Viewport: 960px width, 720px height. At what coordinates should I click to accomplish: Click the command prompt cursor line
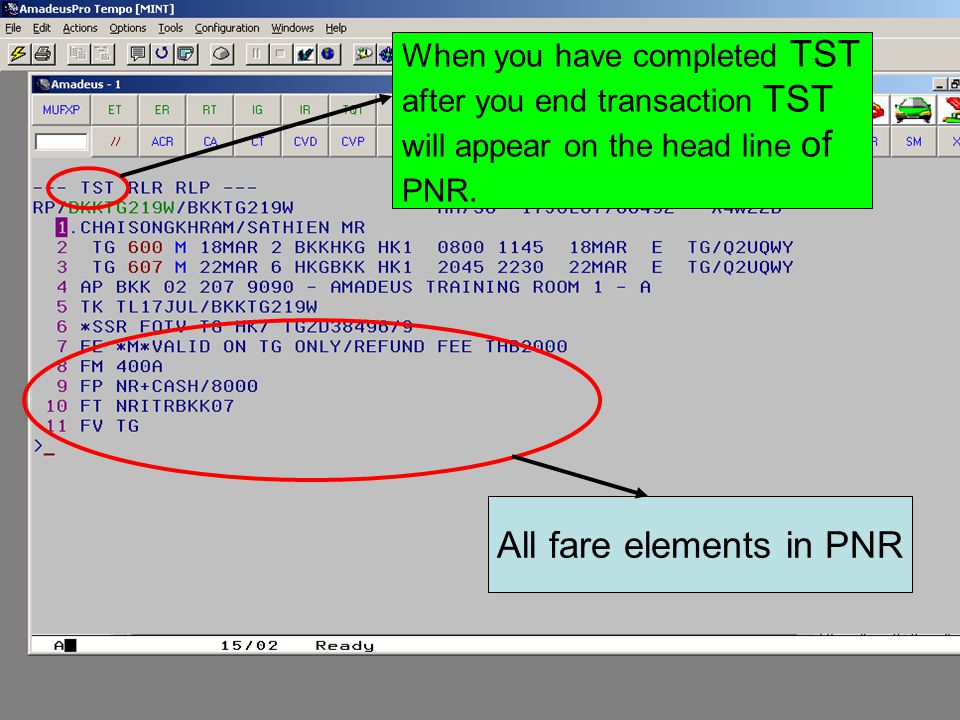coord(45,447)
